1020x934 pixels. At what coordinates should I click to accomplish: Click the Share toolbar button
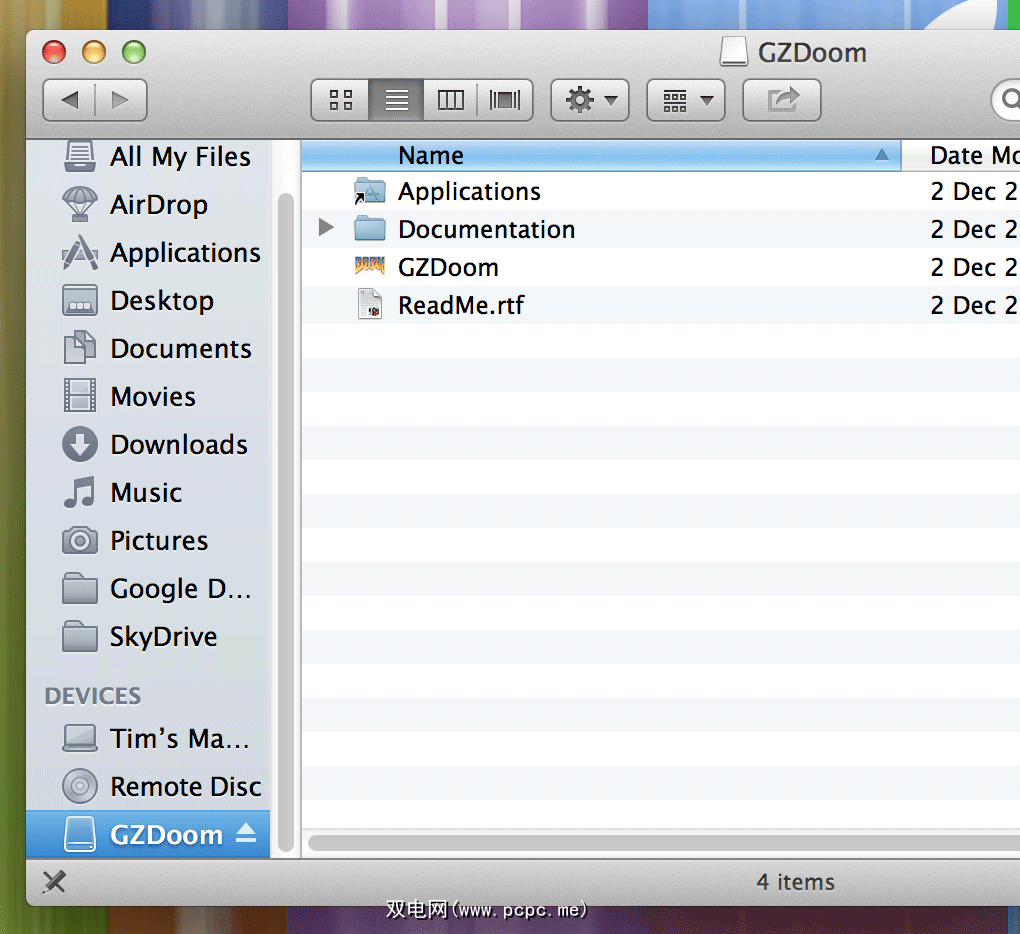coord(782,100)
